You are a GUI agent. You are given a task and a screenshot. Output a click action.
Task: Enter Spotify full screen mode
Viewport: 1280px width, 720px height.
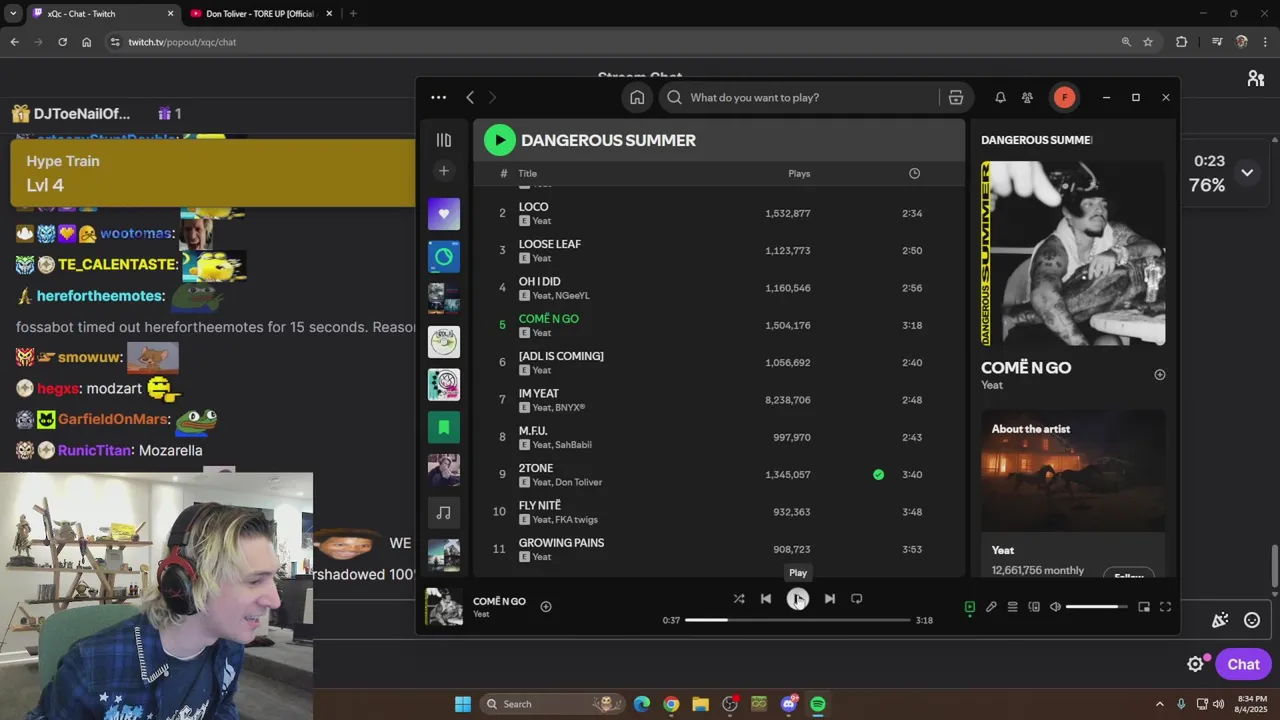1165,607
